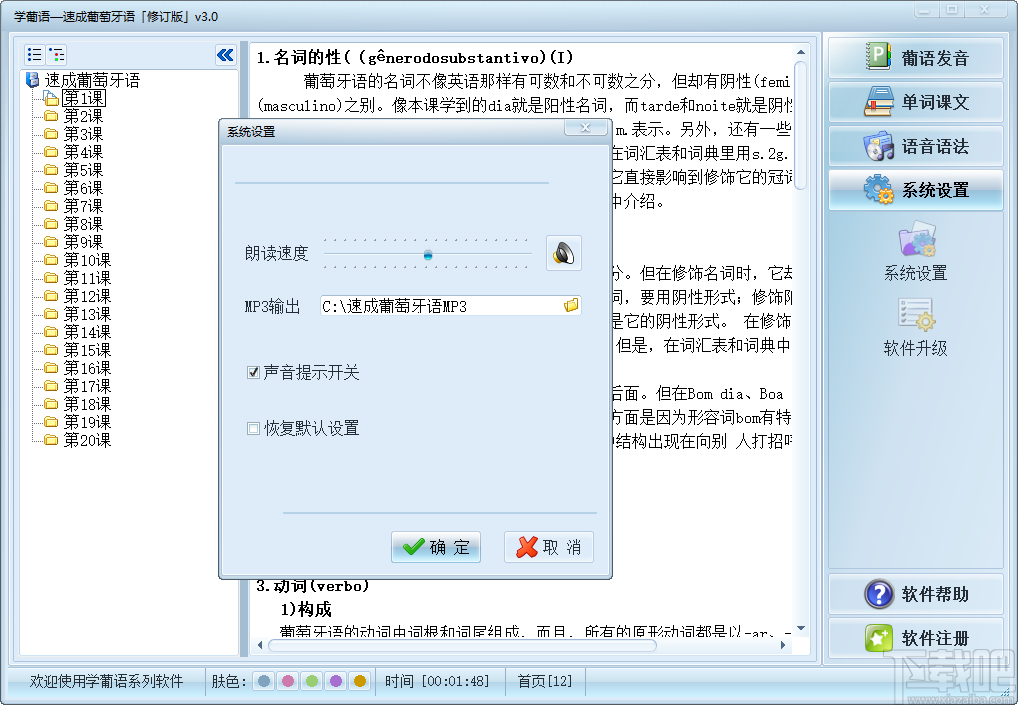
Task: Uncheck the 声音提示开关 sound prompt checkbox
Action: click(253, 372)
